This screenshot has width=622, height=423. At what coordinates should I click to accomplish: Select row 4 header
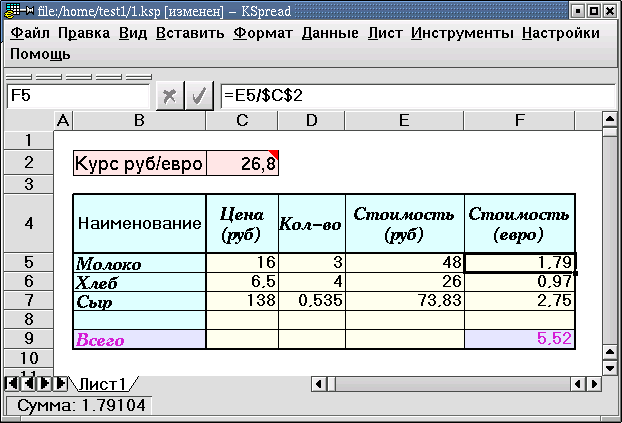[29, 223]
